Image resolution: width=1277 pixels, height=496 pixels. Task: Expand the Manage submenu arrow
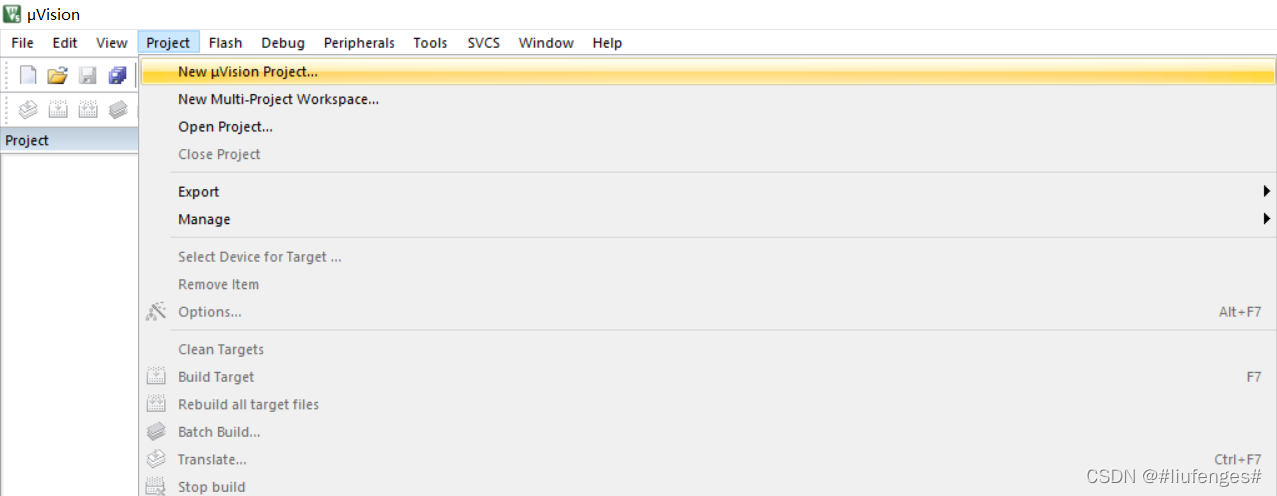tap(1266, 219)
